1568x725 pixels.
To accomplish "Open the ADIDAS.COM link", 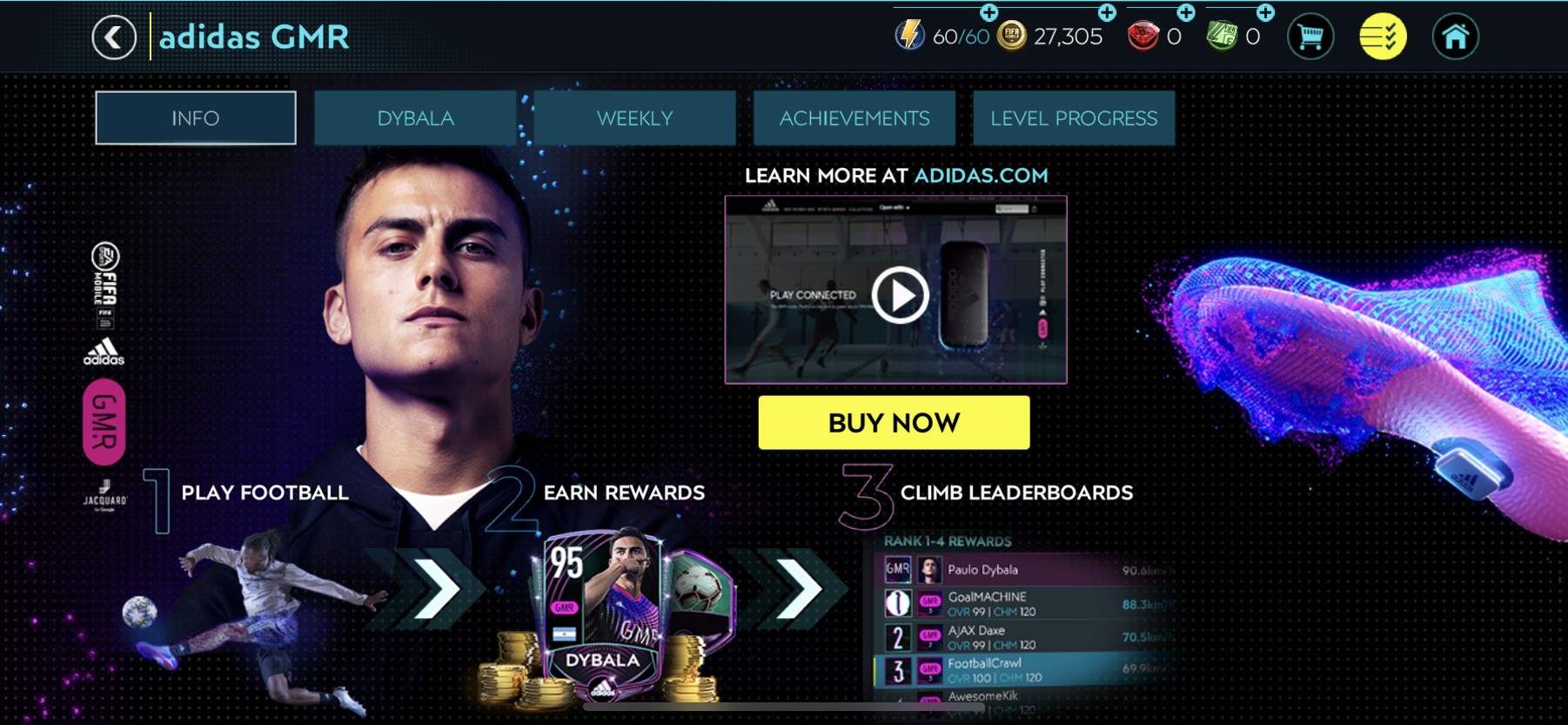I will click(x=981, y=176).
